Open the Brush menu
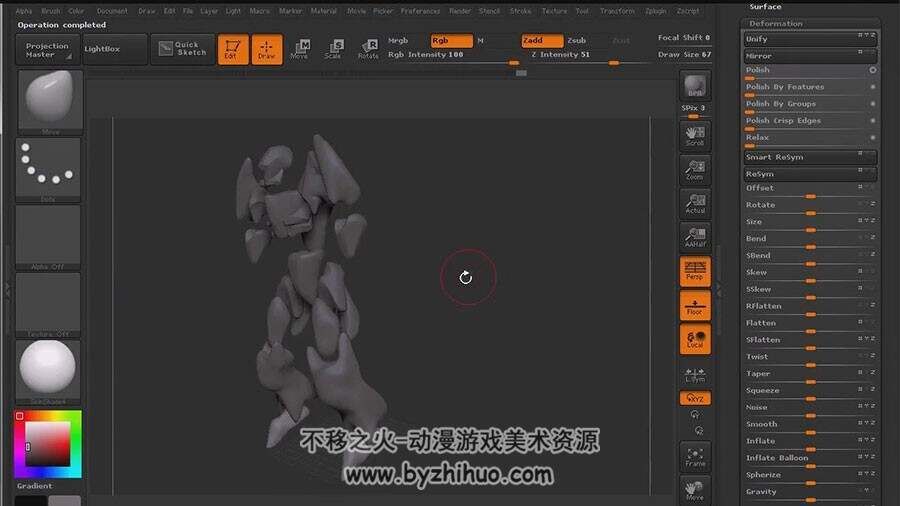The width and height of the screenshot is (900, 506). (51, 11)
